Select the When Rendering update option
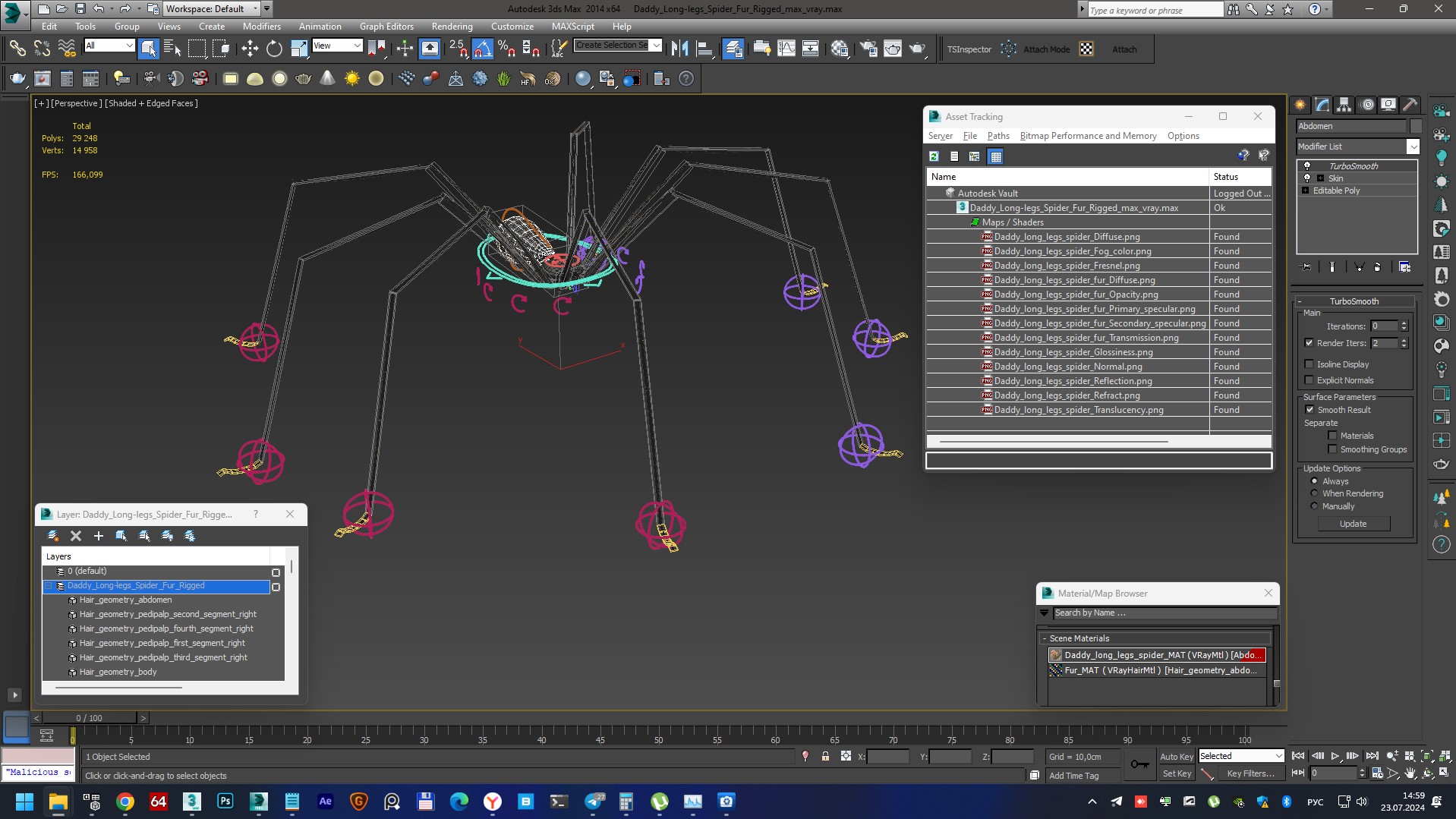 pyautogui.click(x=1314, y=493)
